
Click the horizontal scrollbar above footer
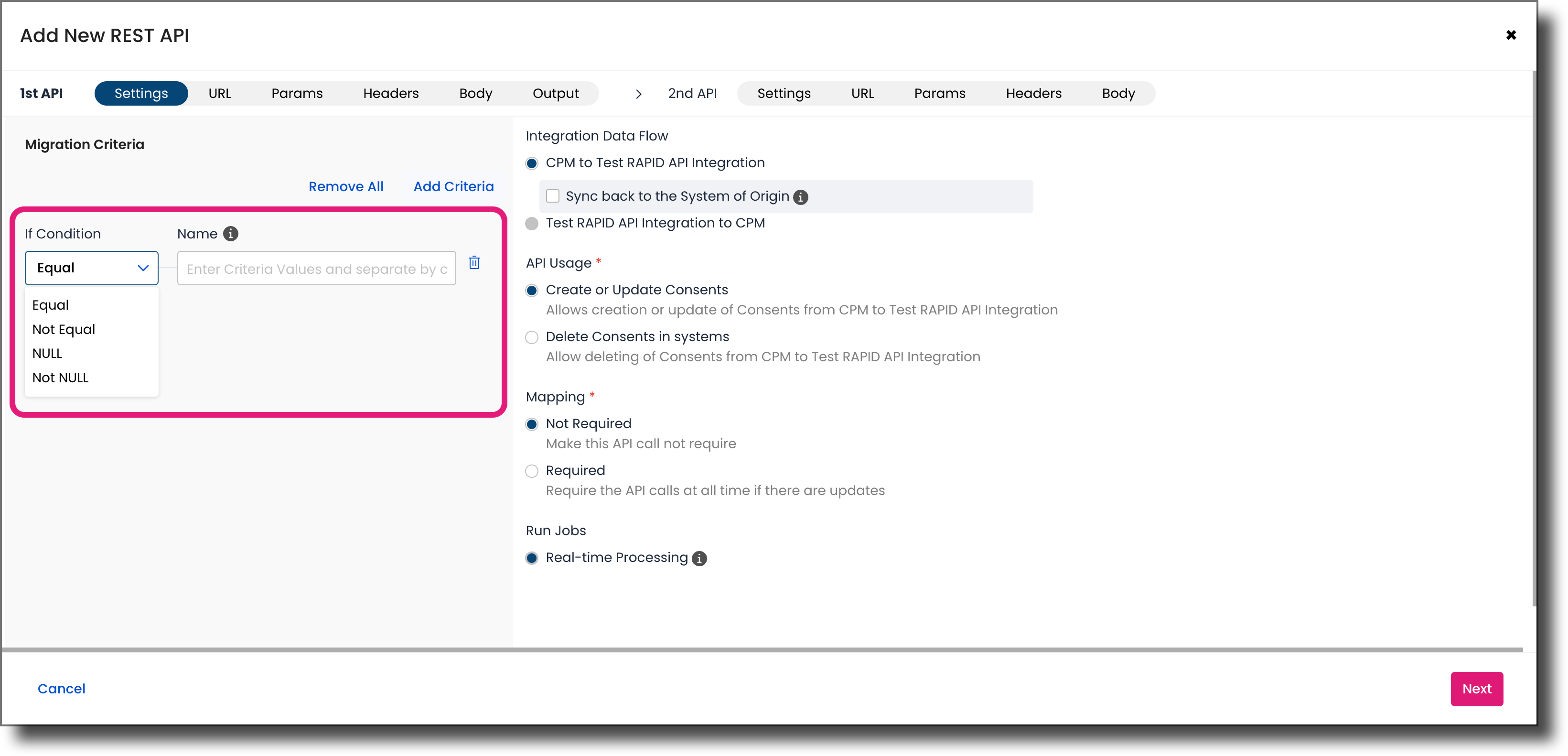[762, 649]
